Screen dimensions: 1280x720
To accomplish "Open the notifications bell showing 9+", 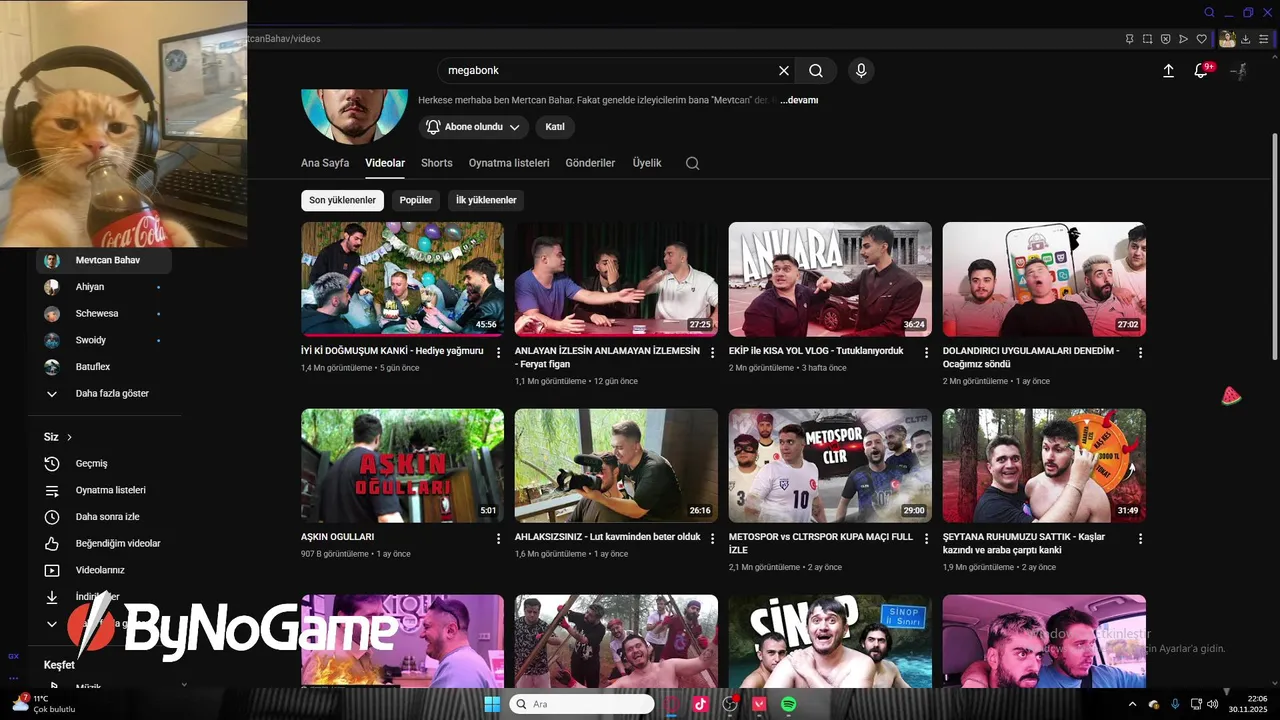I will point(1202,71).
